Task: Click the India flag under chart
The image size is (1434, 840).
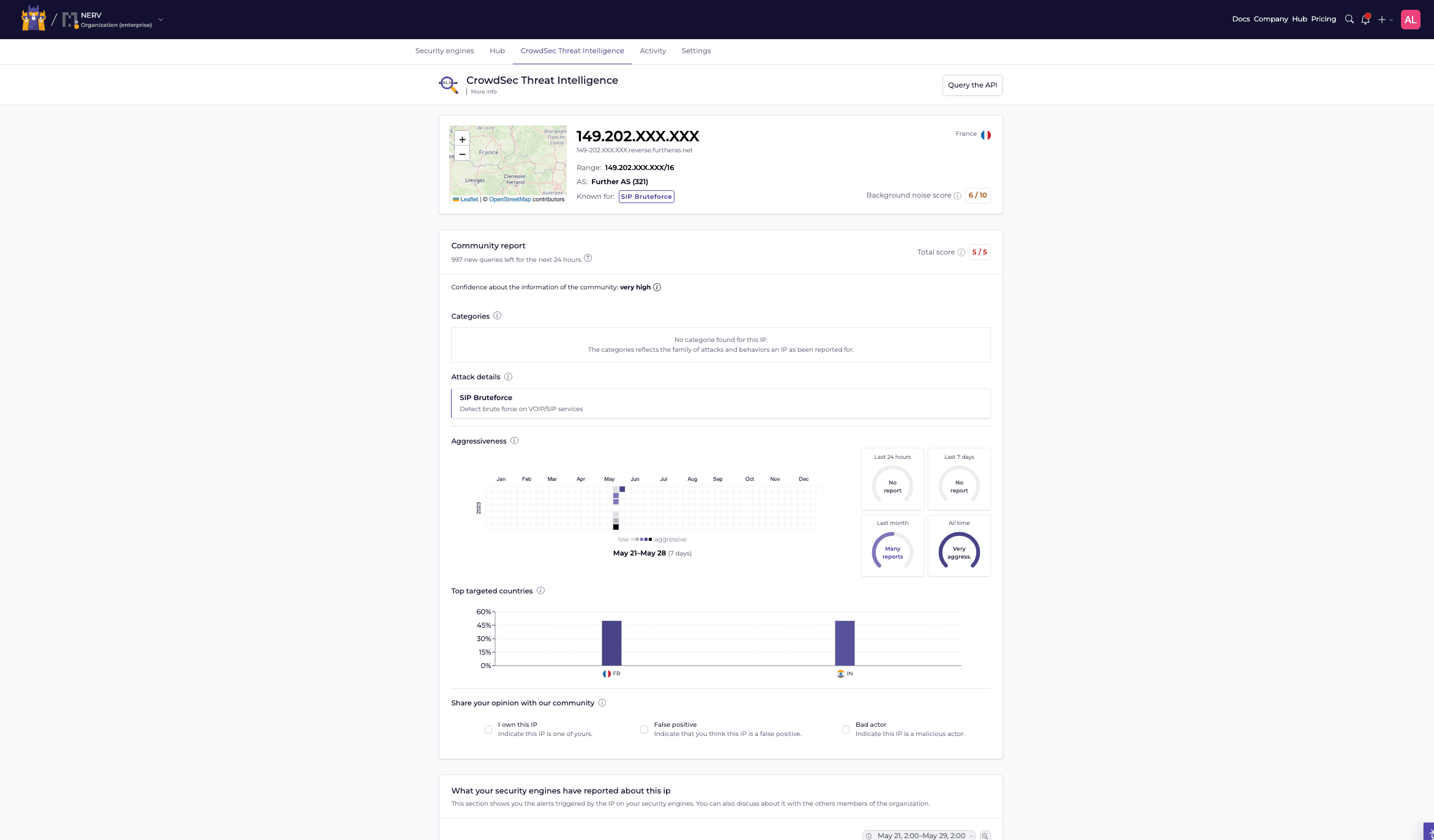Action: click(840, 674)
